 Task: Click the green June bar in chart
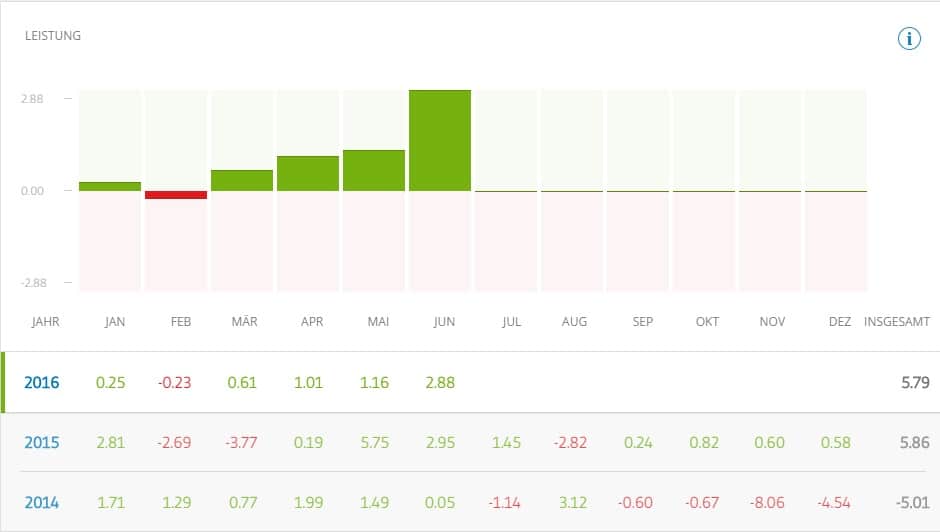[x=440, y=140]
